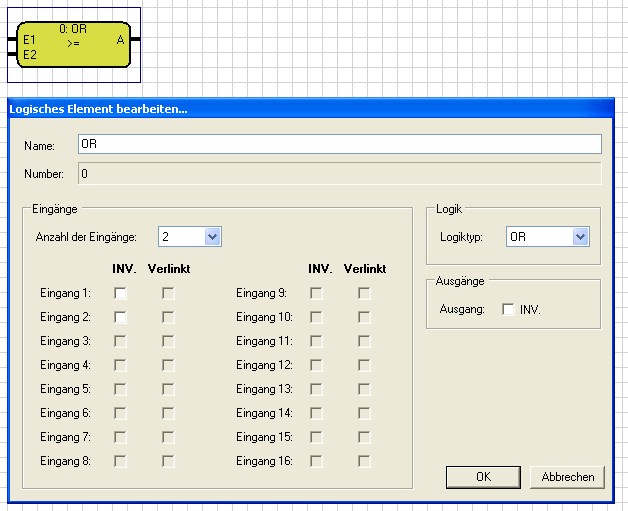Cancel with the Abbrechen button
Screen dimensions: 628x511
568,477
